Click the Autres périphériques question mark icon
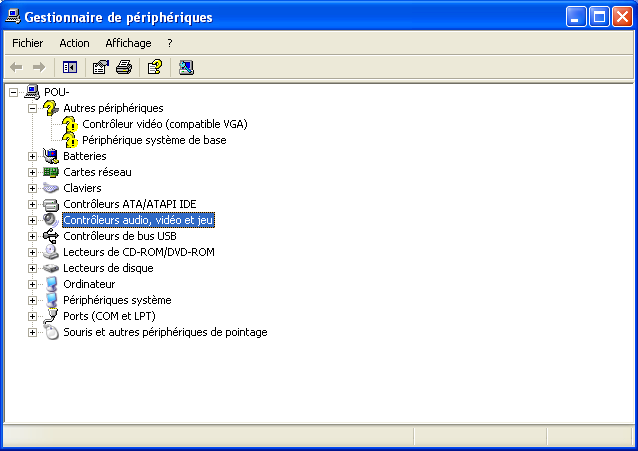This screenshot has width=638, height=451. [51, 108]
